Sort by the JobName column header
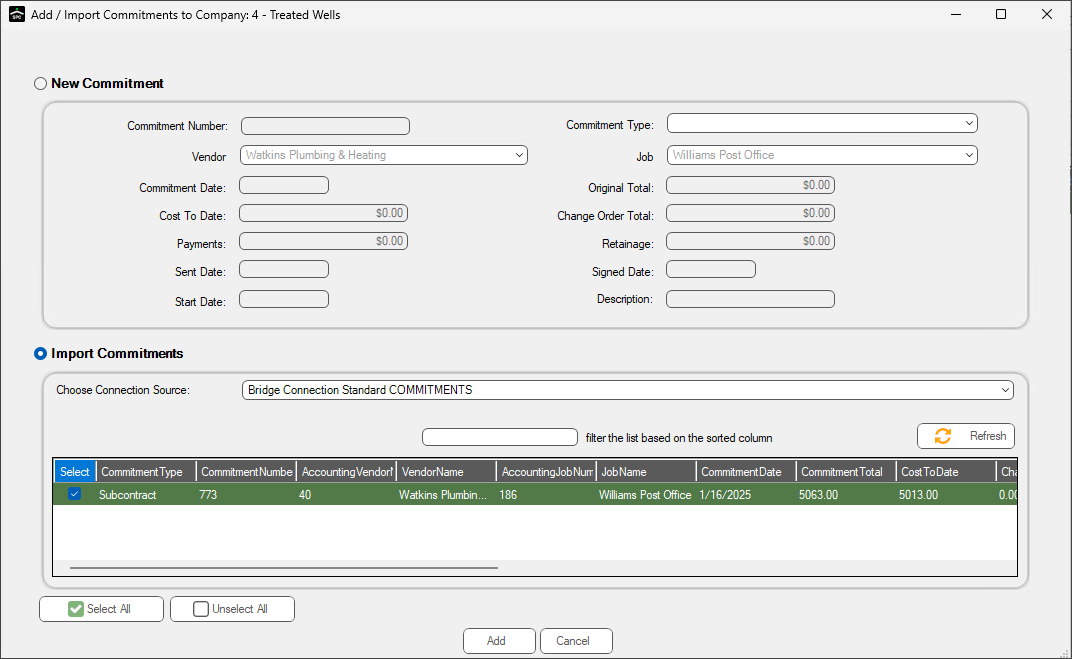Screen dimensions: 1072x659 [x=645, y=472]
